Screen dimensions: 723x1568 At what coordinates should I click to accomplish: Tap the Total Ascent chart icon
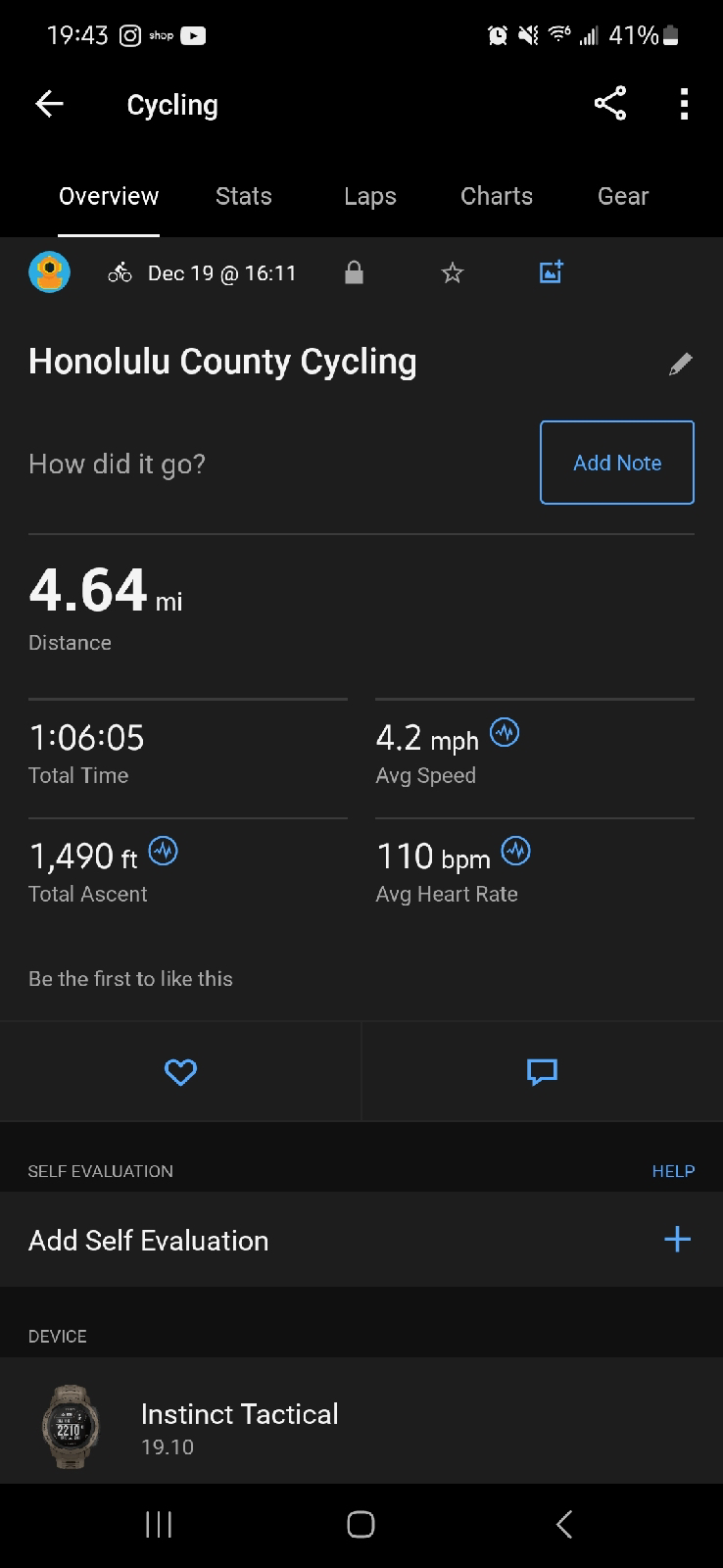click(x=163, y=851)
